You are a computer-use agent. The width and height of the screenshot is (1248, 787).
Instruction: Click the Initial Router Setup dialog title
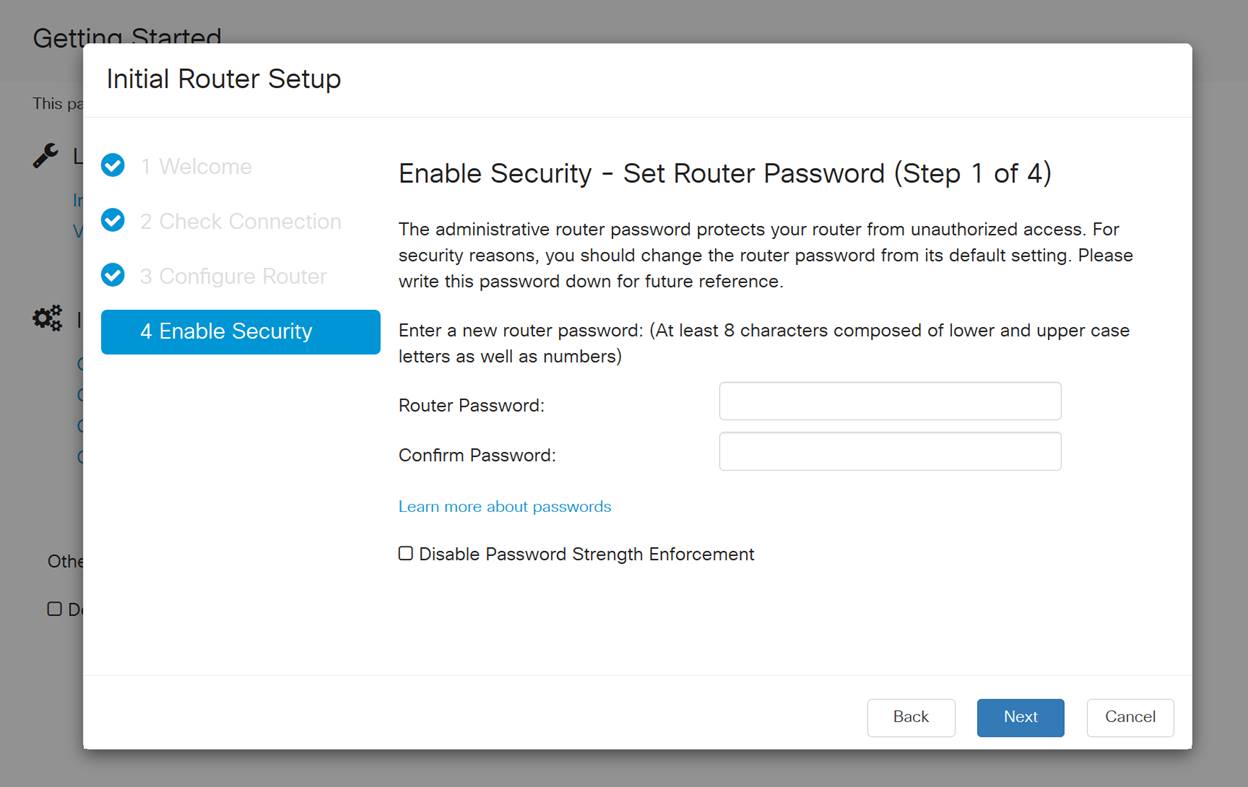point(224,79)
